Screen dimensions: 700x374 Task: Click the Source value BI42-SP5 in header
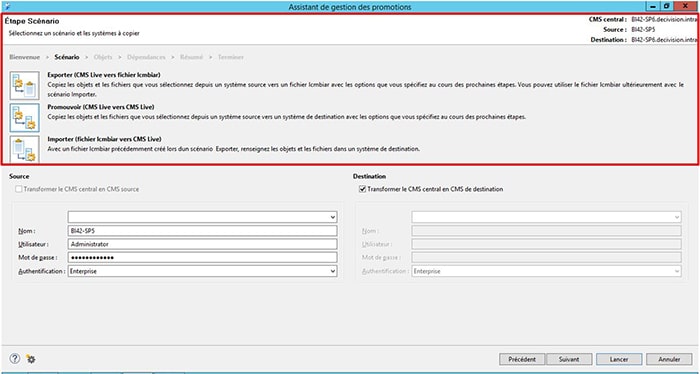[643, 29]
